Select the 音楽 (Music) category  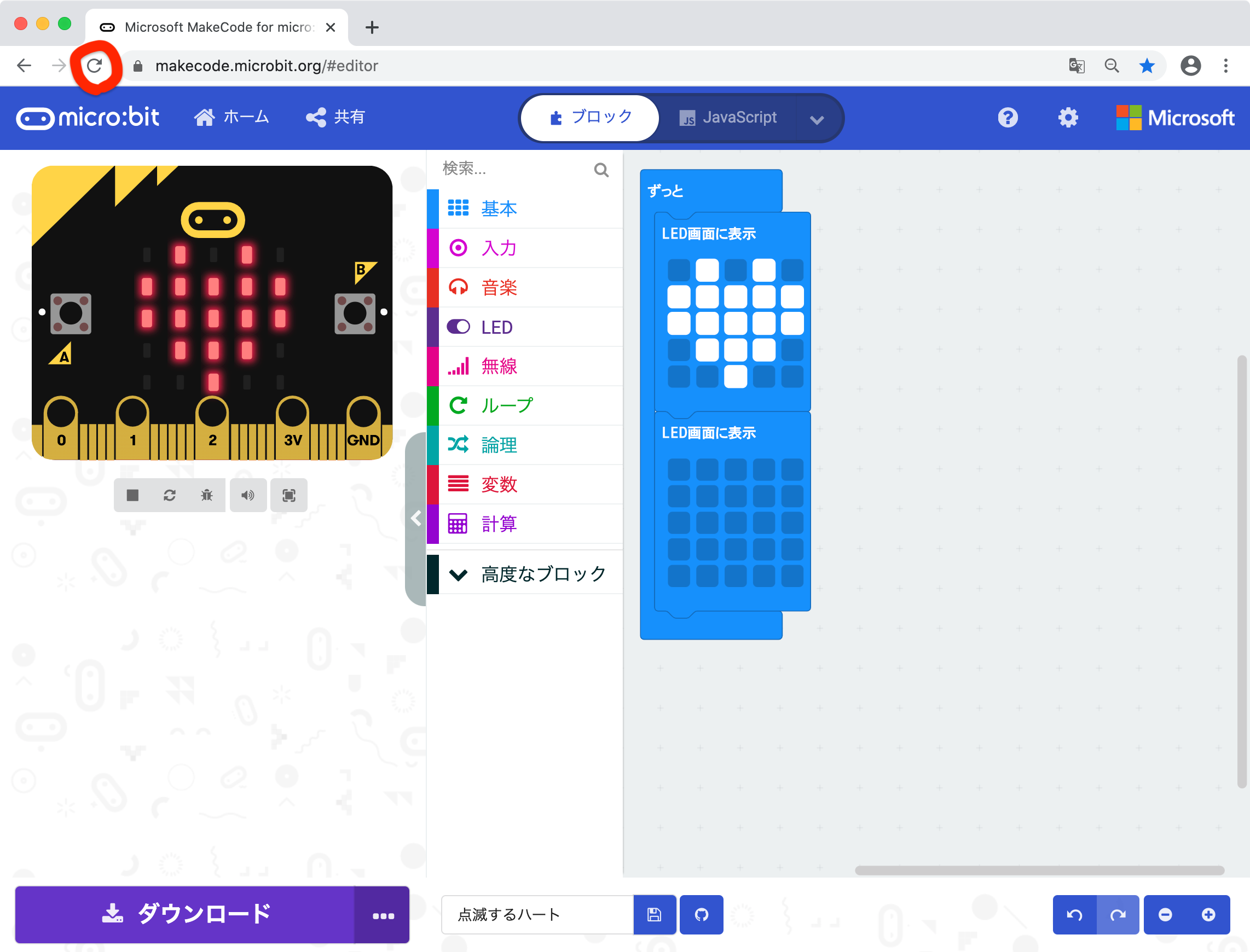(499, 287)
